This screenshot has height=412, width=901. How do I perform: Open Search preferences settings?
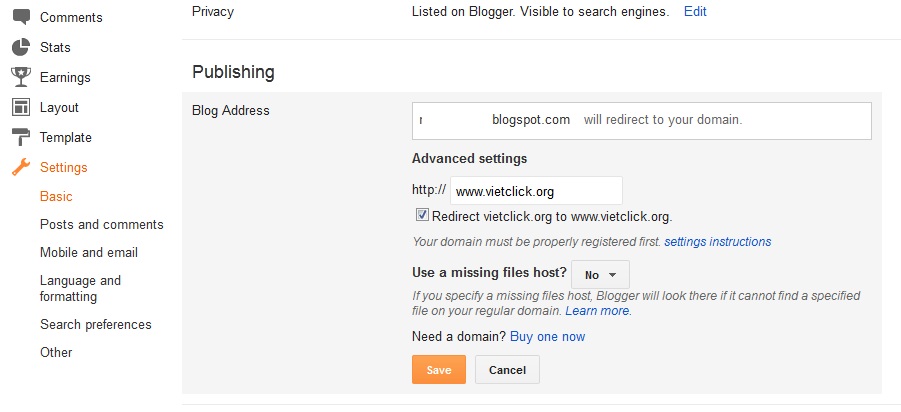96,325
